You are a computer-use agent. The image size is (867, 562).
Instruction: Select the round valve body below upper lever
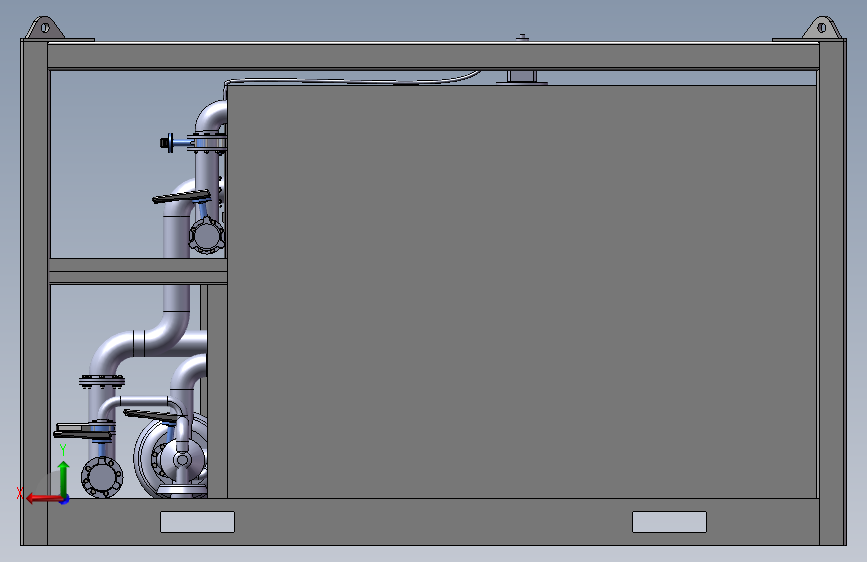[207, 235]
